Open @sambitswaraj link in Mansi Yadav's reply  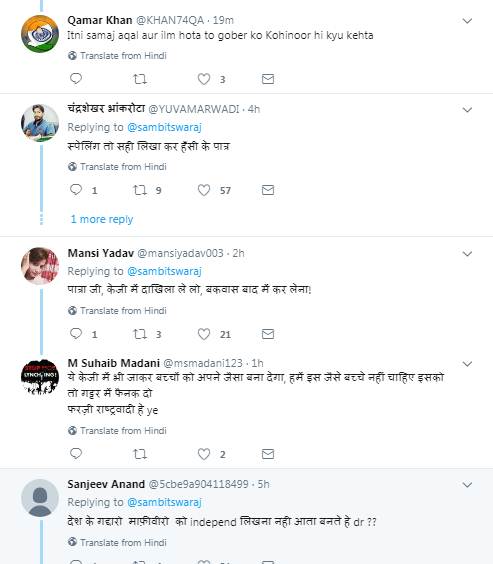[164, 271]
